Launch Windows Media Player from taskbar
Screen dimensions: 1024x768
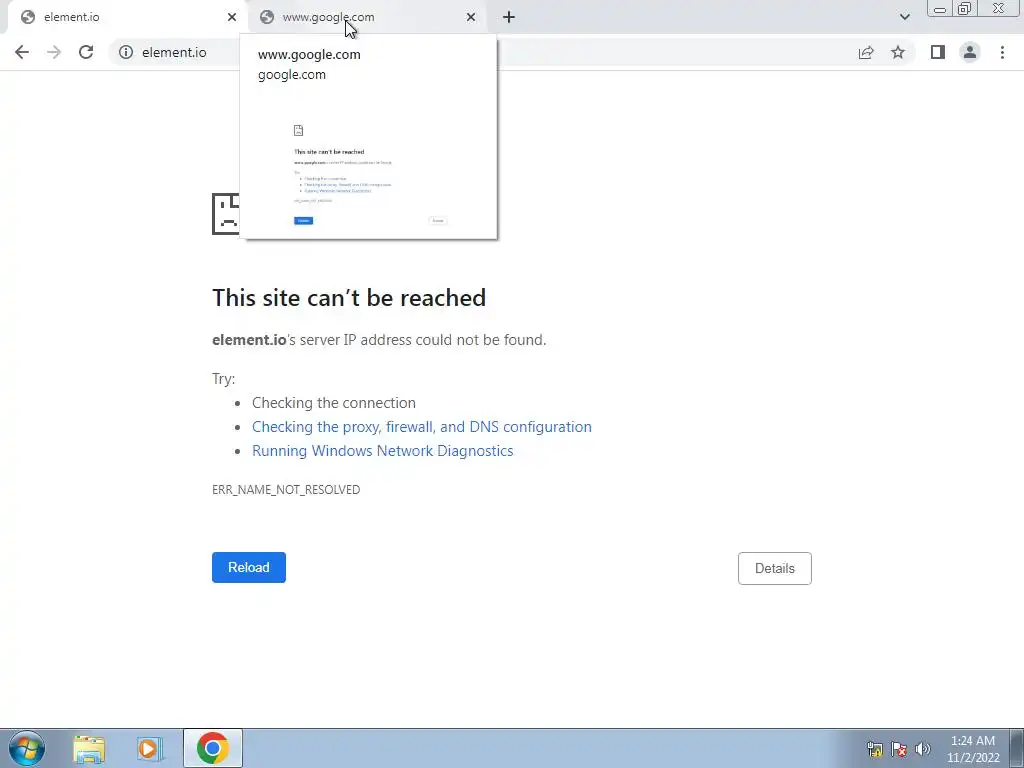(x=150, y=748)
